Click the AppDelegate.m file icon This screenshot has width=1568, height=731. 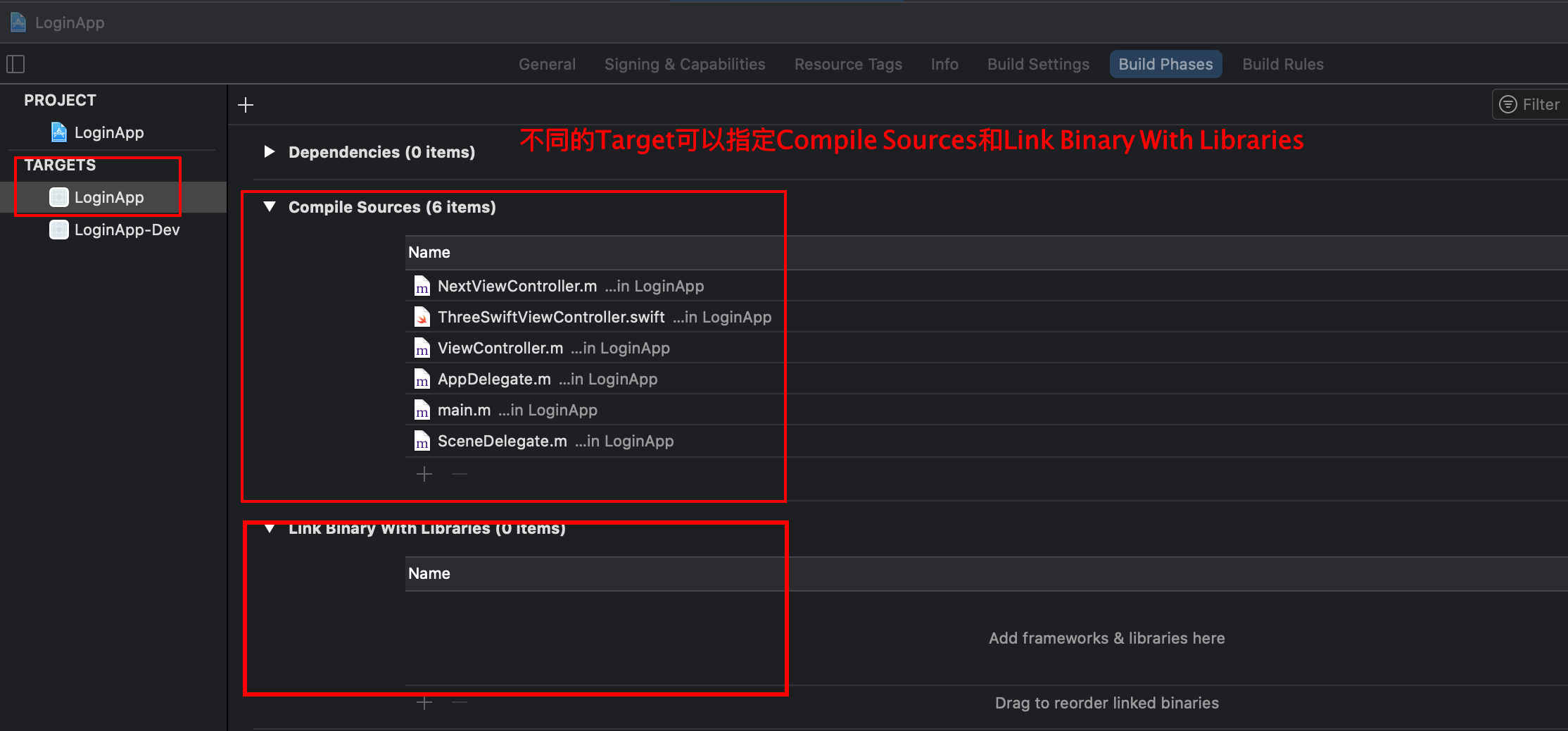(x=422, y=379)
